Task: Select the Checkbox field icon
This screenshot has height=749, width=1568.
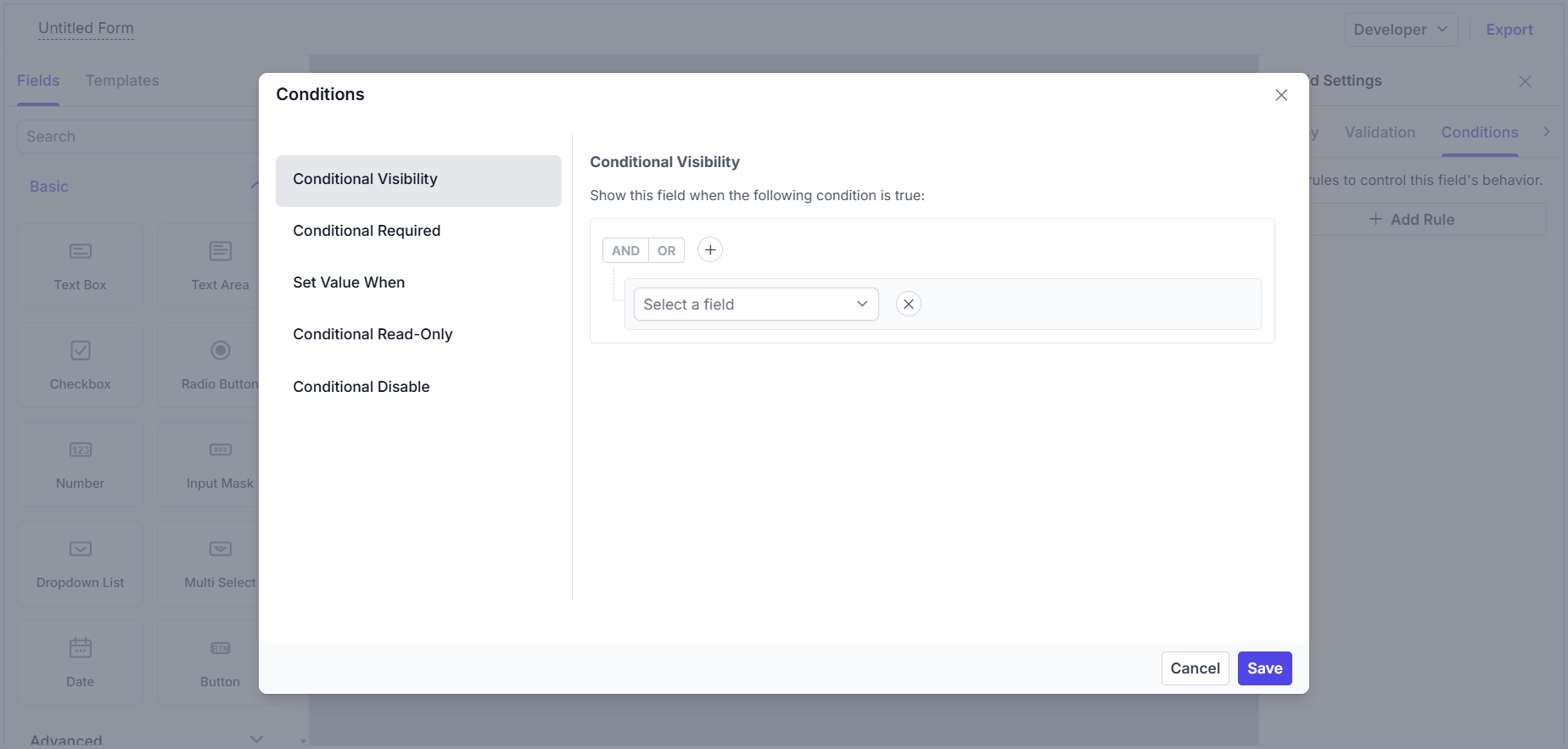Action: (x=81, y=350)
